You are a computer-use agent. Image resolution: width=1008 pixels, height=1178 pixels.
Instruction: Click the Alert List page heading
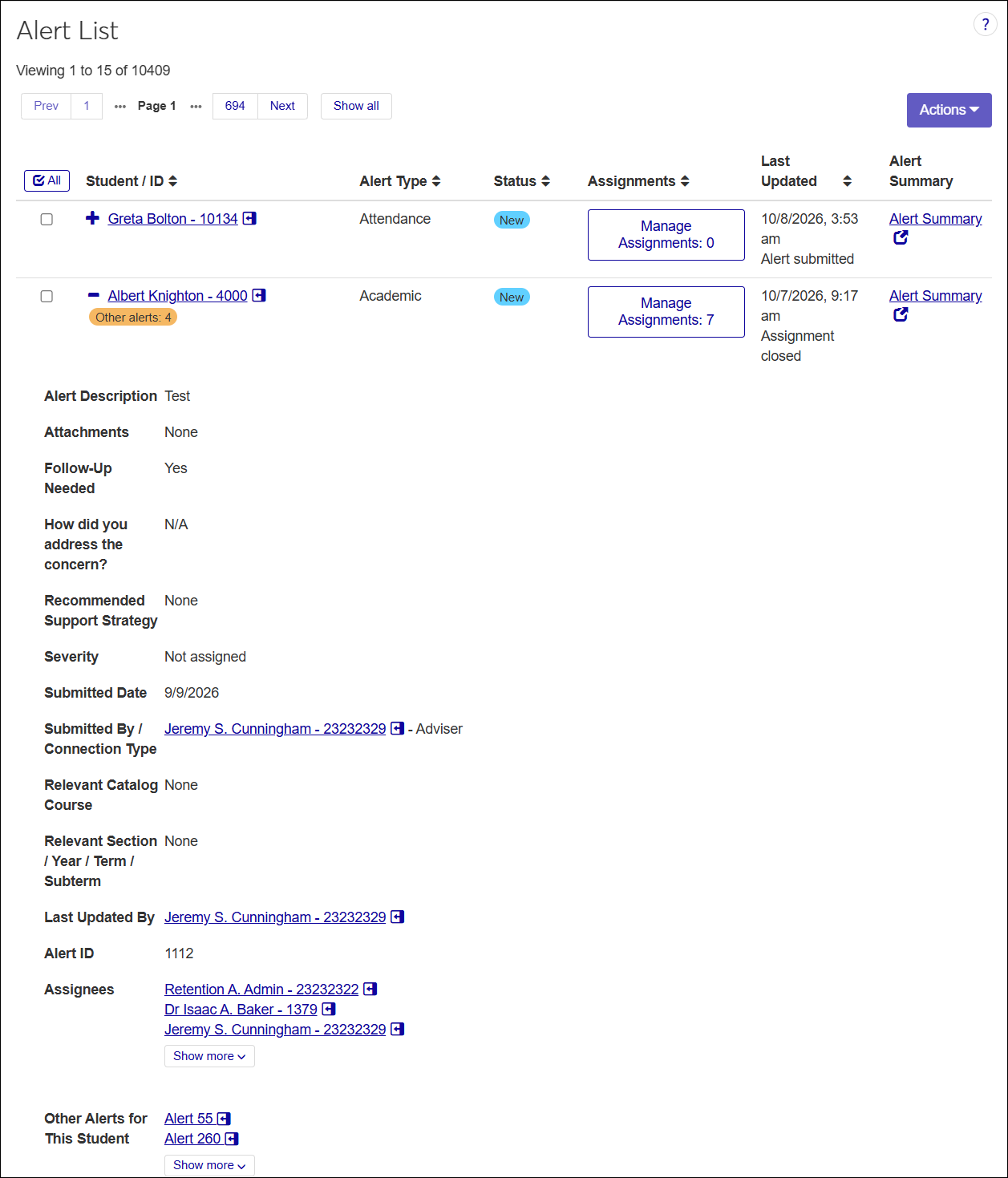tap(67, 30)
